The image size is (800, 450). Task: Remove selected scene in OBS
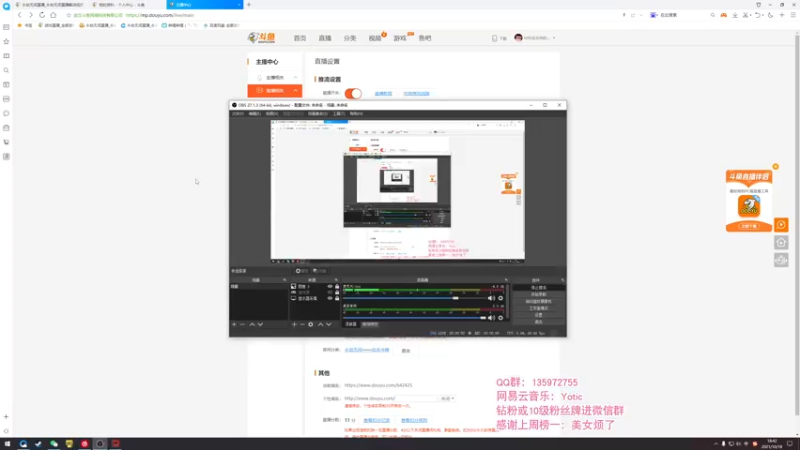(242, 324)
